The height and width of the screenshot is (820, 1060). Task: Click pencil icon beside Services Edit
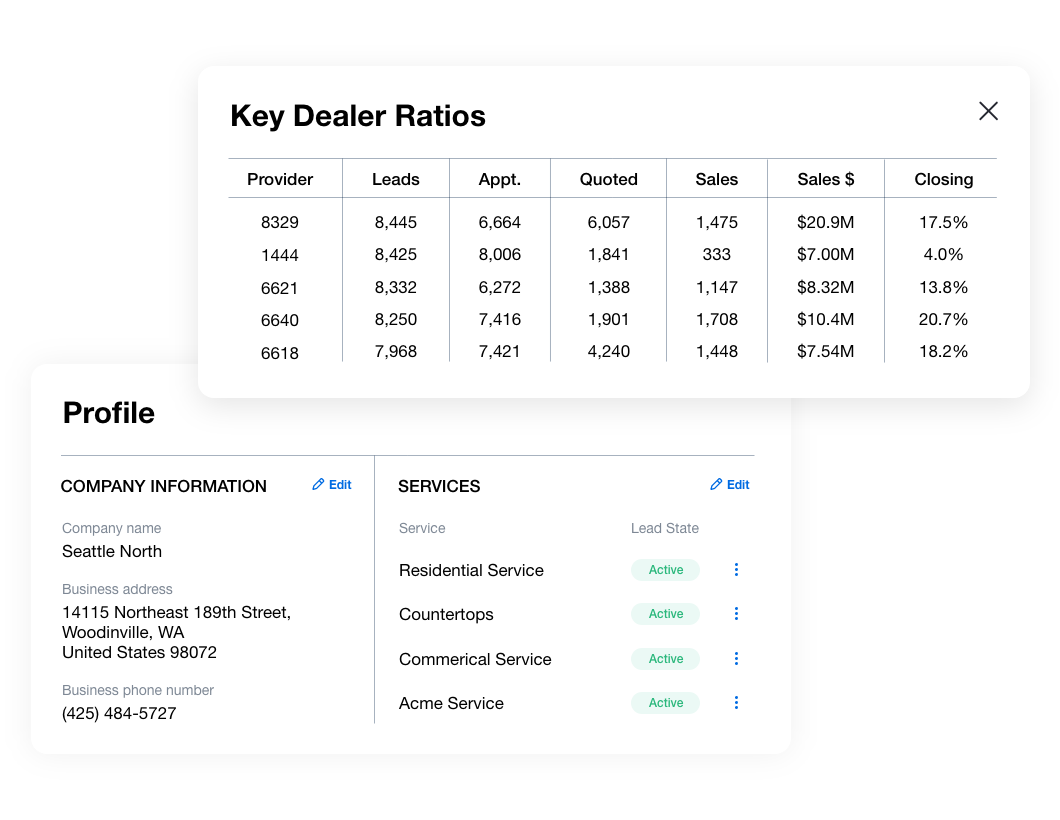tap(716, 484)
